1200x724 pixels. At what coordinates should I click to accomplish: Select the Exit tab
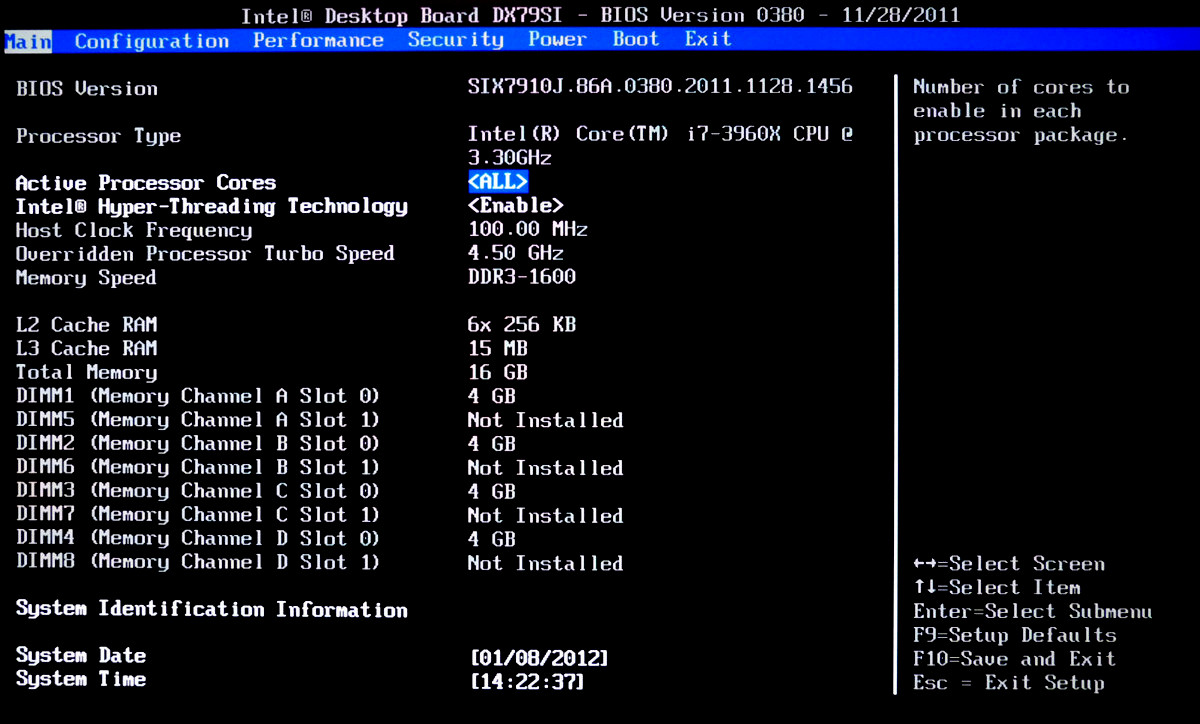click(x=708, y=39)
